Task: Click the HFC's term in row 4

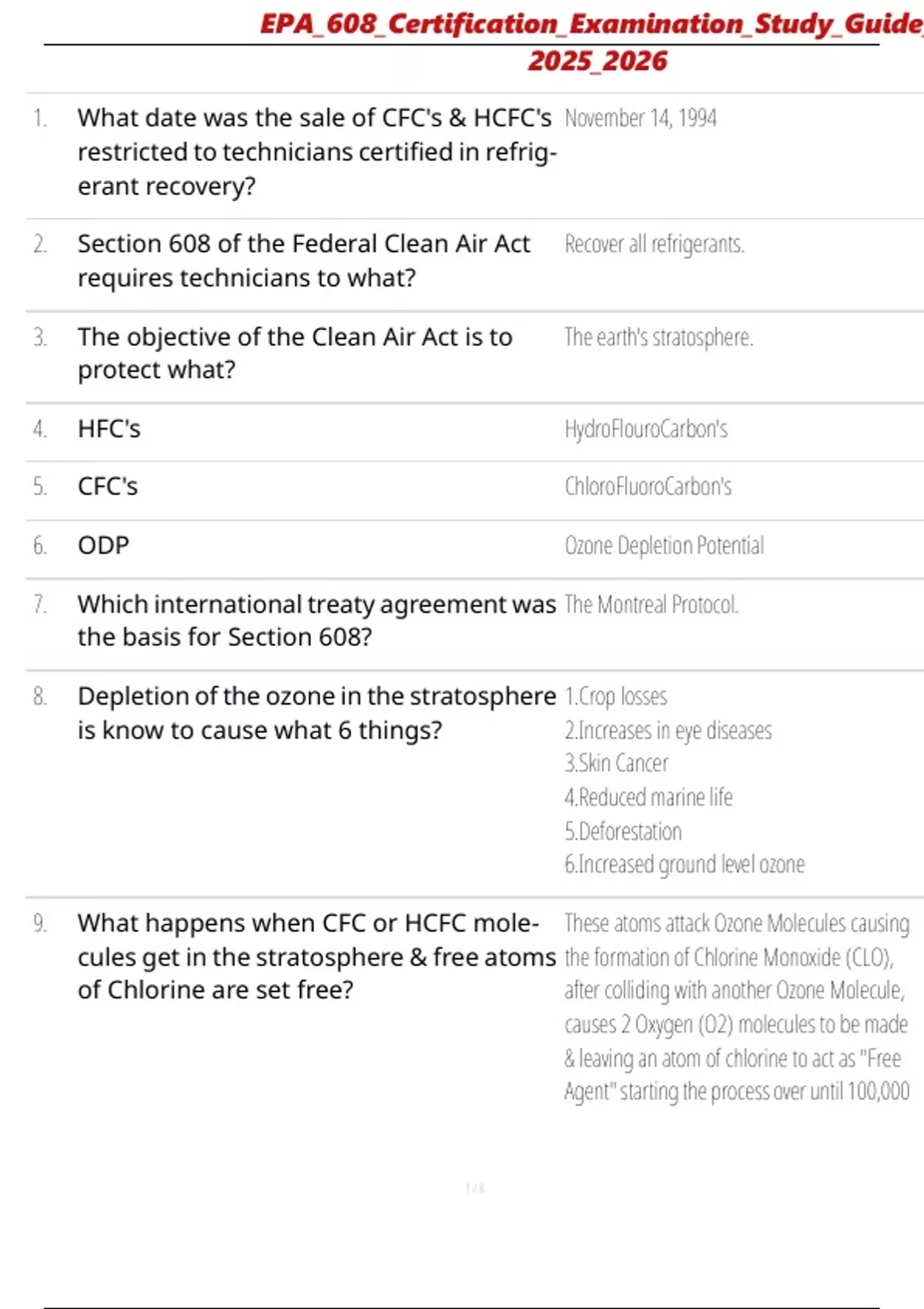Action: tap(109, 429)
